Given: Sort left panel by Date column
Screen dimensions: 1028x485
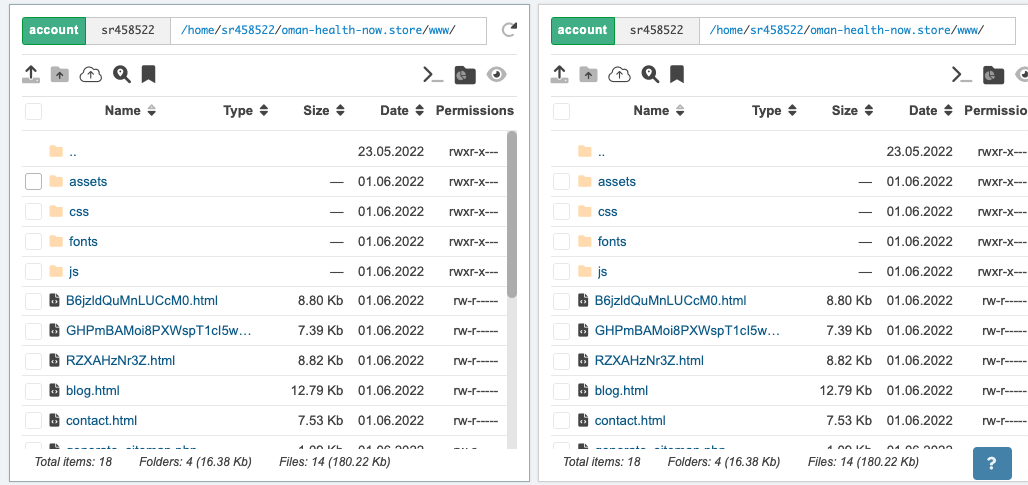Looking at the screenshot, I should [402, 111].
